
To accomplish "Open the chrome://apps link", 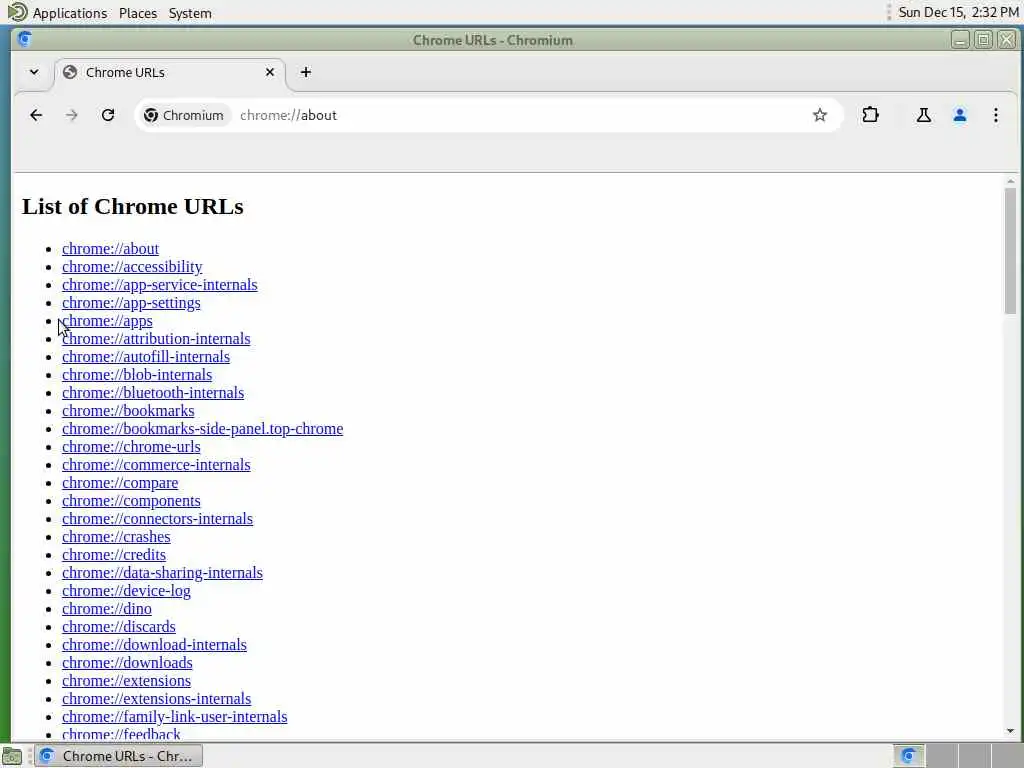I will pyautogui.click(x=107, y=321).
